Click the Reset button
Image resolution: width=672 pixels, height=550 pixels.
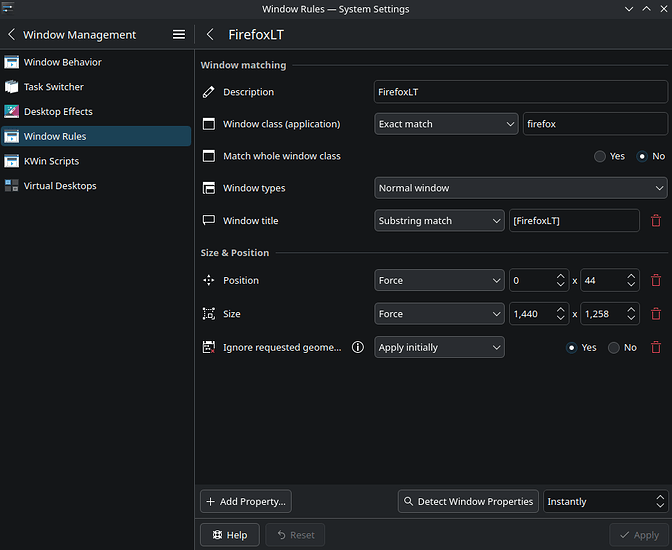[295, 535]
